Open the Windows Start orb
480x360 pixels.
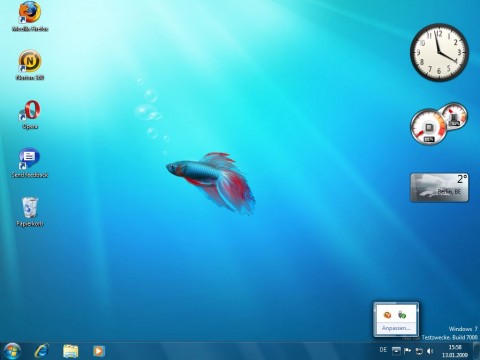click(12, 351)
